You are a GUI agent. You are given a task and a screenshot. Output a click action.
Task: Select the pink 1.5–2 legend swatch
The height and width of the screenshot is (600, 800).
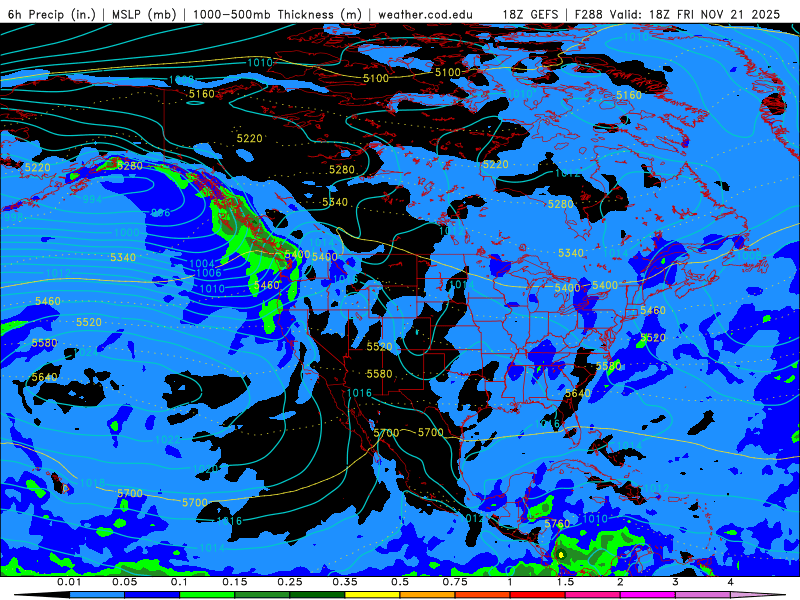(x=593, y=595)
